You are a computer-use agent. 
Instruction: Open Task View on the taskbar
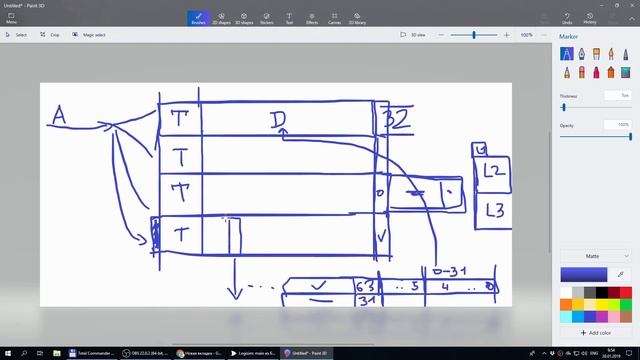[x=40, y=353]
